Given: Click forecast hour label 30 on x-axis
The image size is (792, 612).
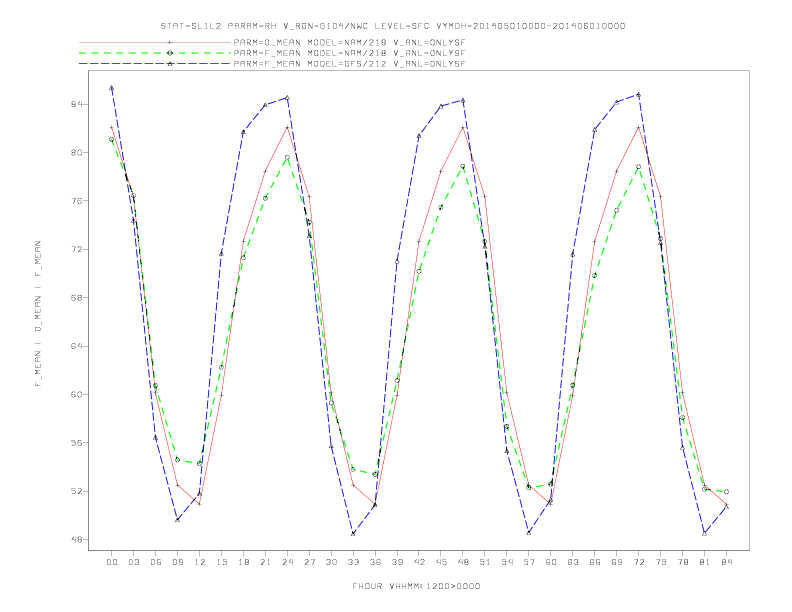Looking at the screenshot, I should click(331, 562).
